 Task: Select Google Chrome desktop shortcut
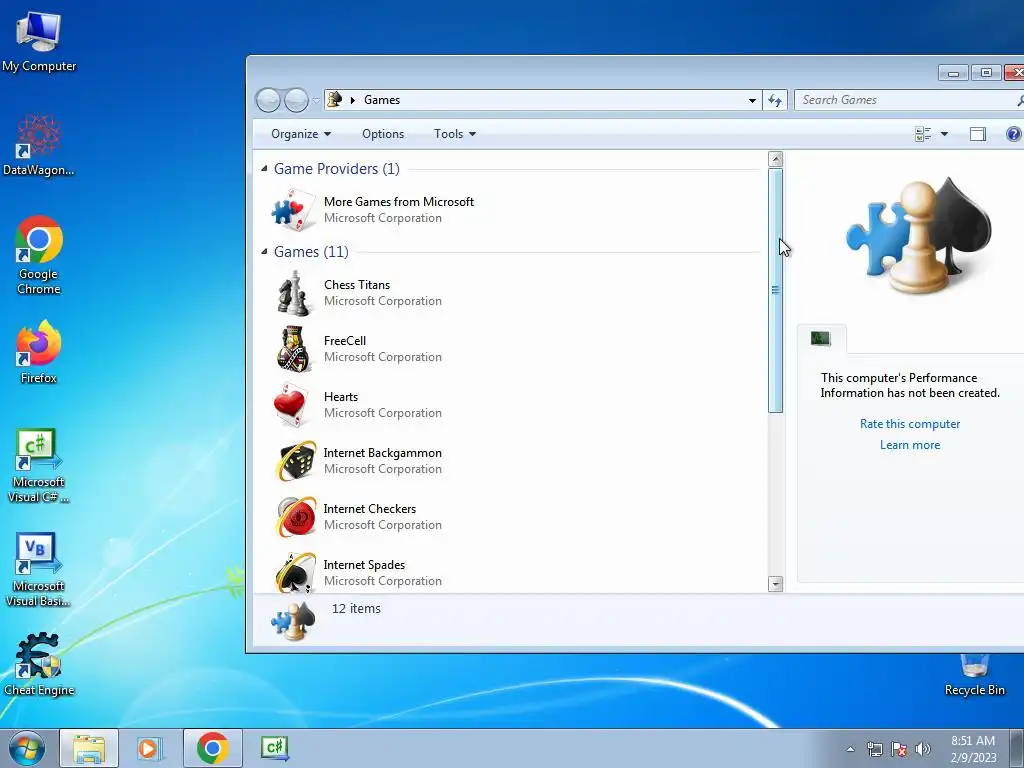point(39,255)
